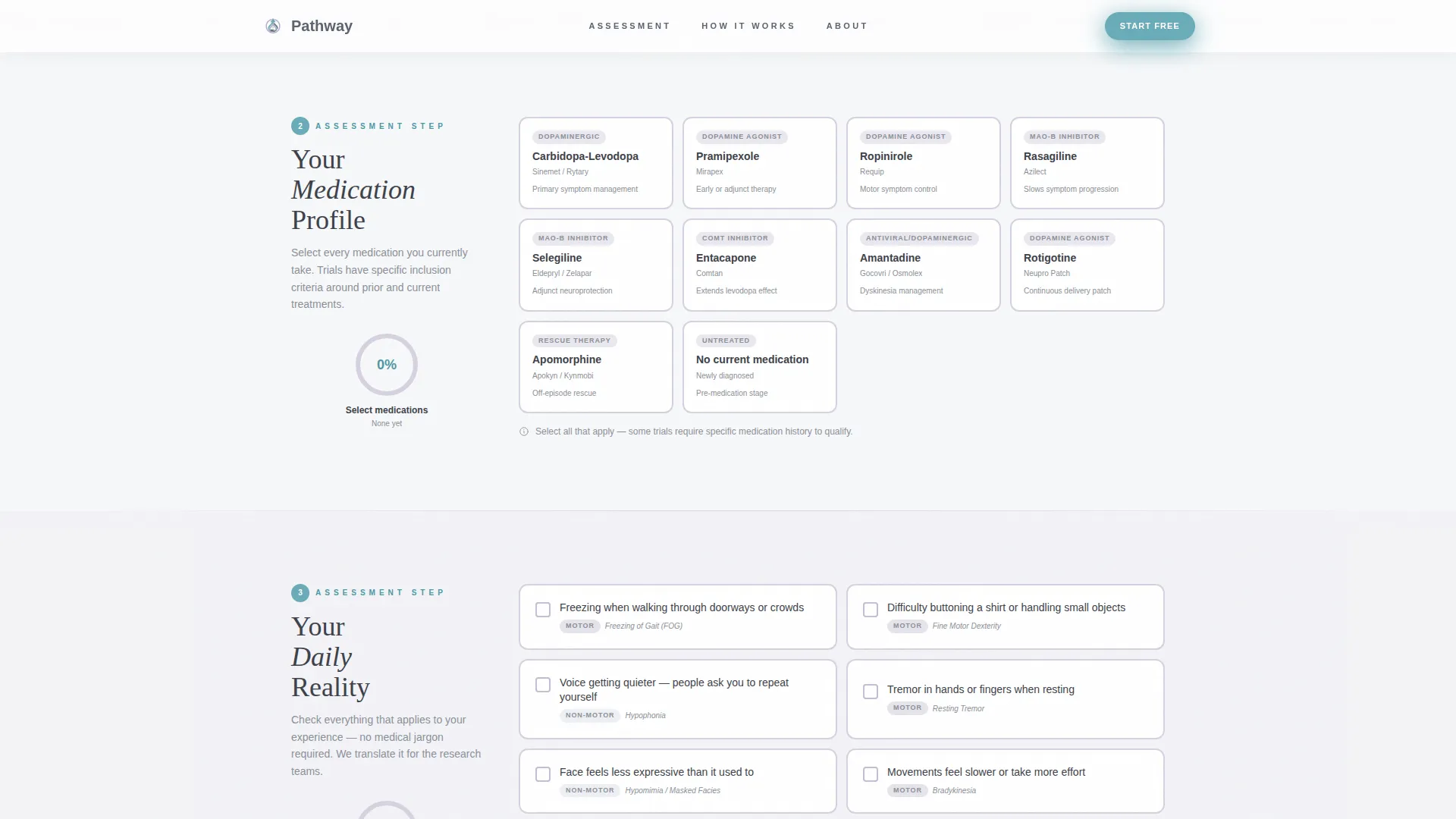Click the RESCUE THERAPY tag

[574, 341]
